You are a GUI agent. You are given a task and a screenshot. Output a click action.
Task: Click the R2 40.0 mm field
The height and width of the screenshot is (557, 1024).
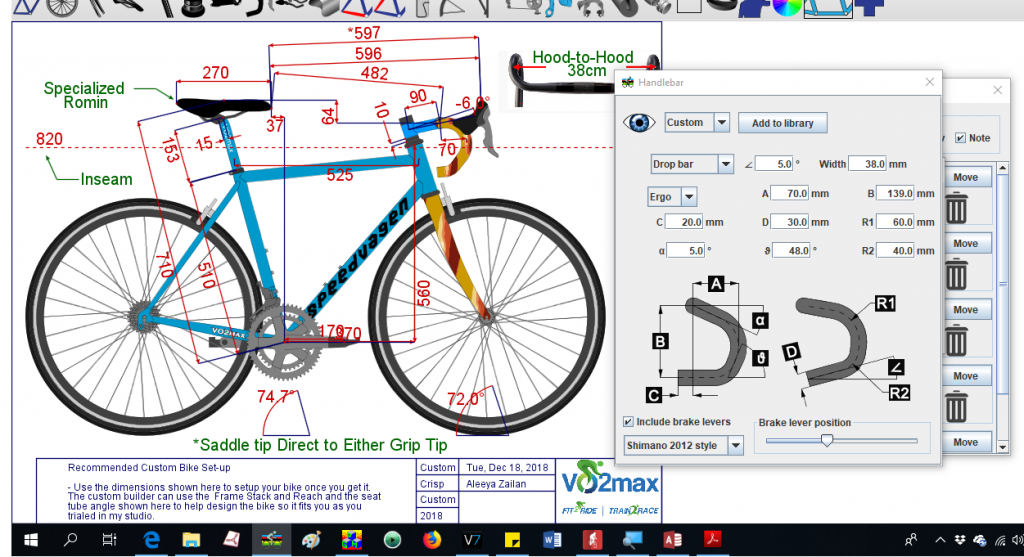click(896, 250)
